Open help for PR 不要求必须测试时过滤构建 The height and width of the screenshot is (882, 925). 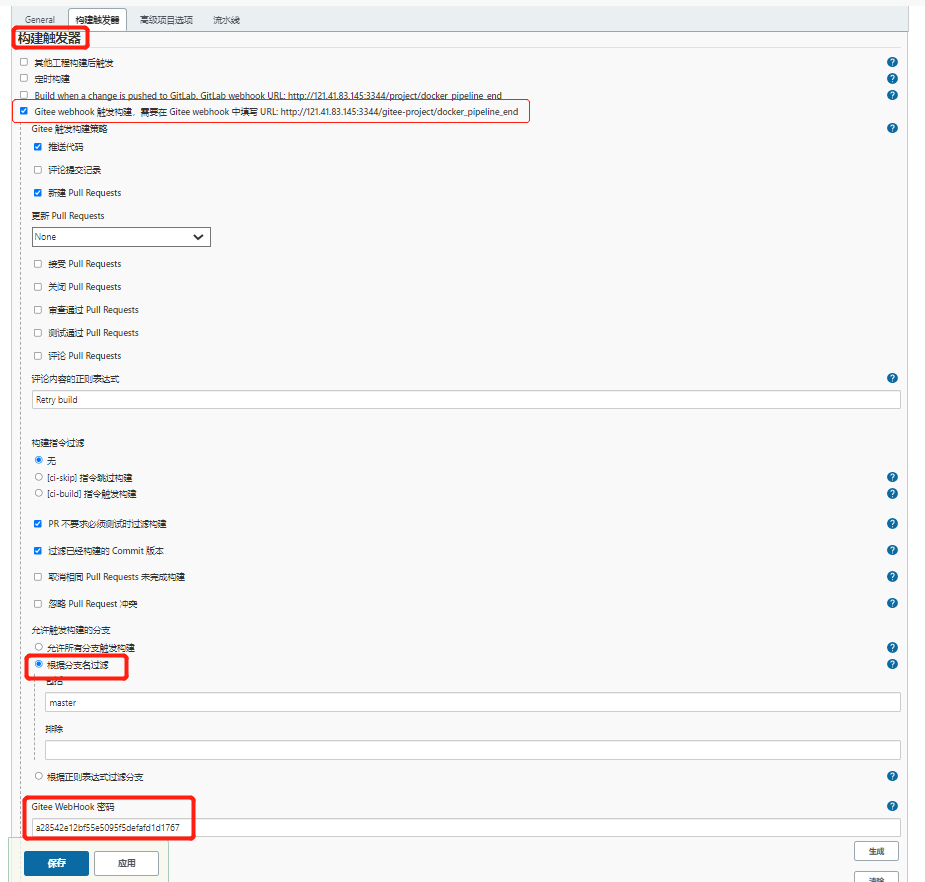(x=892, y=524)
